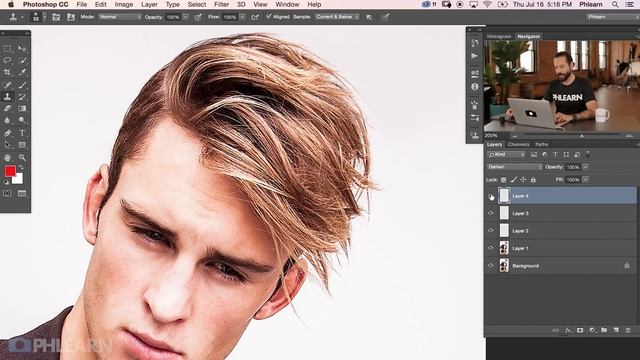The height and width of the screenshot is (360, 640).
Task: Hide Layer 1 using eye icon
Action: pos(491,248)
